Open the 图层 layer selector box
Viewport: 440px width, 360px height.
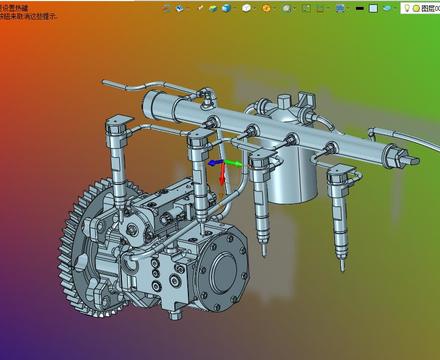point(420,8)
